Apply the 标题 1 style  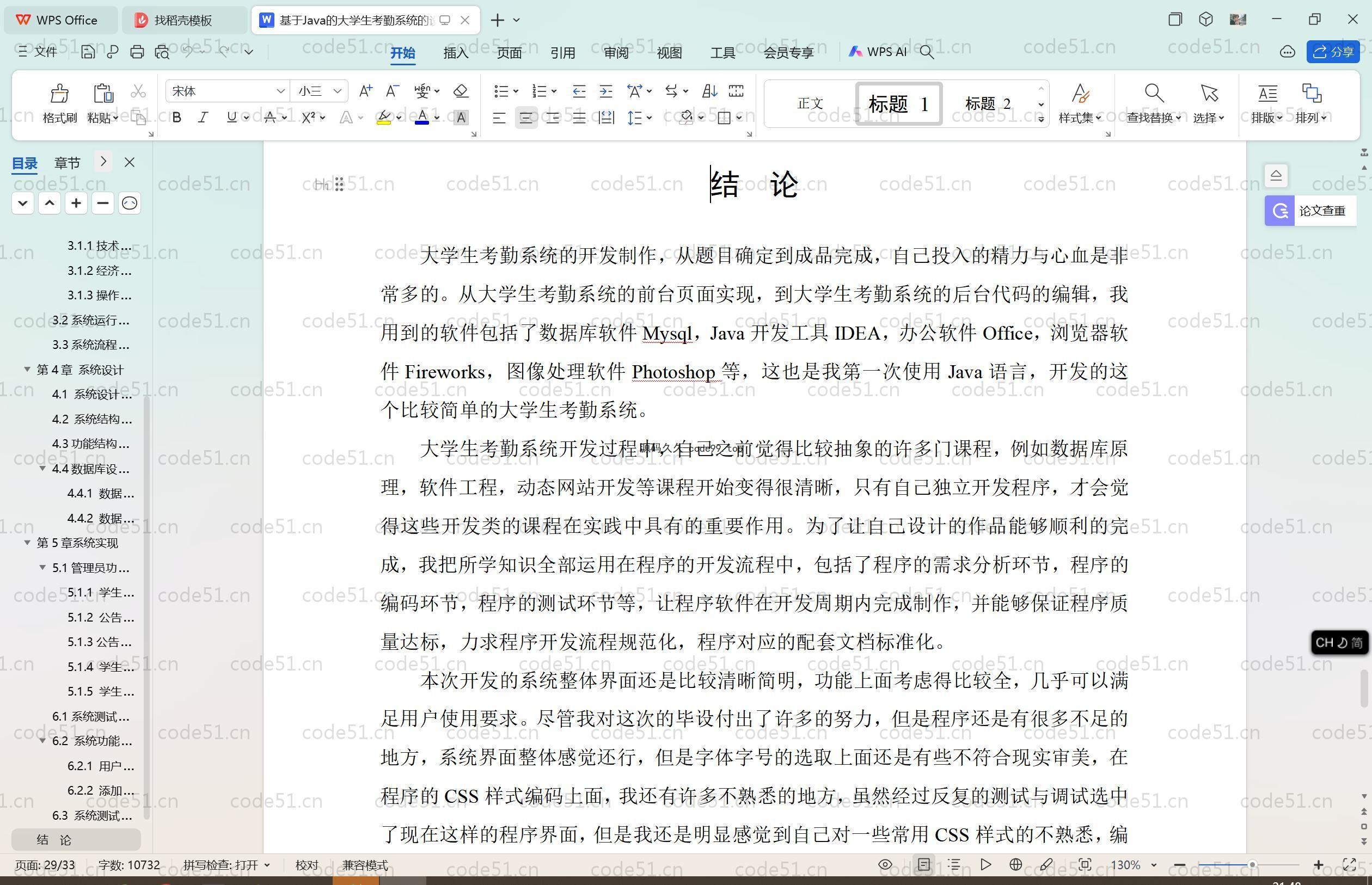[898, 103]
